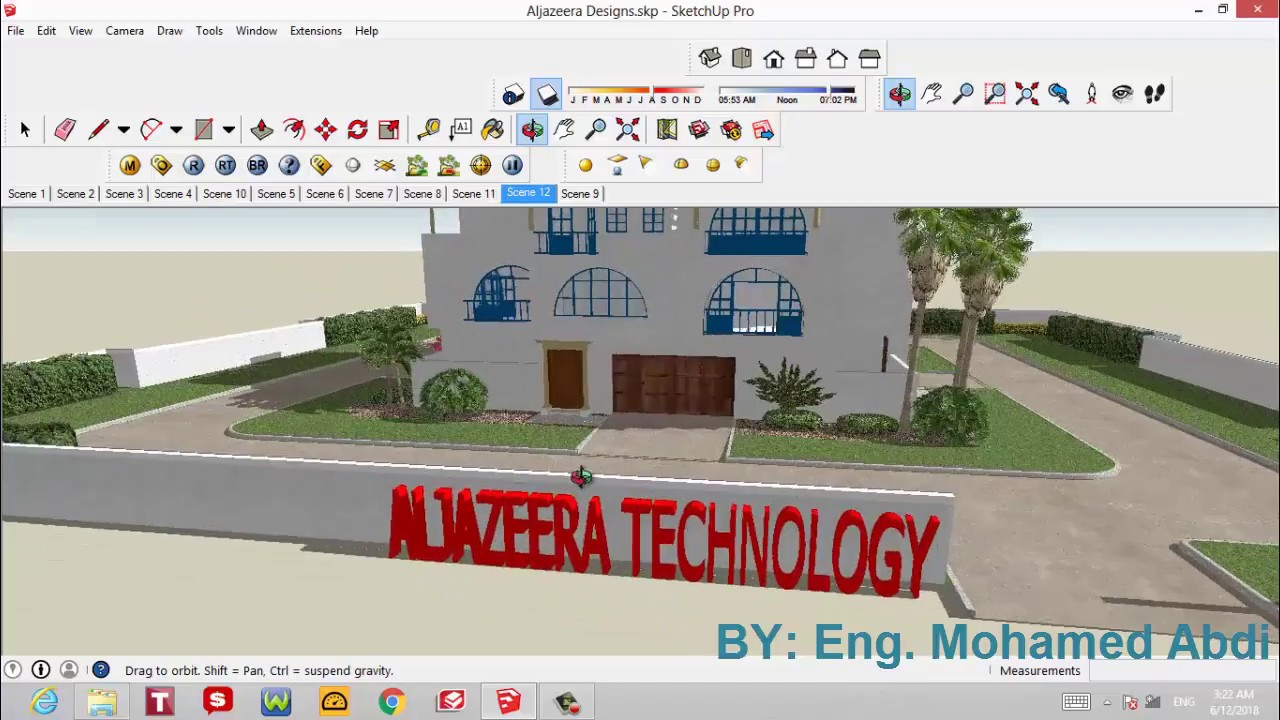
Task: Open the Tools menu
Action: pos(209,31)
